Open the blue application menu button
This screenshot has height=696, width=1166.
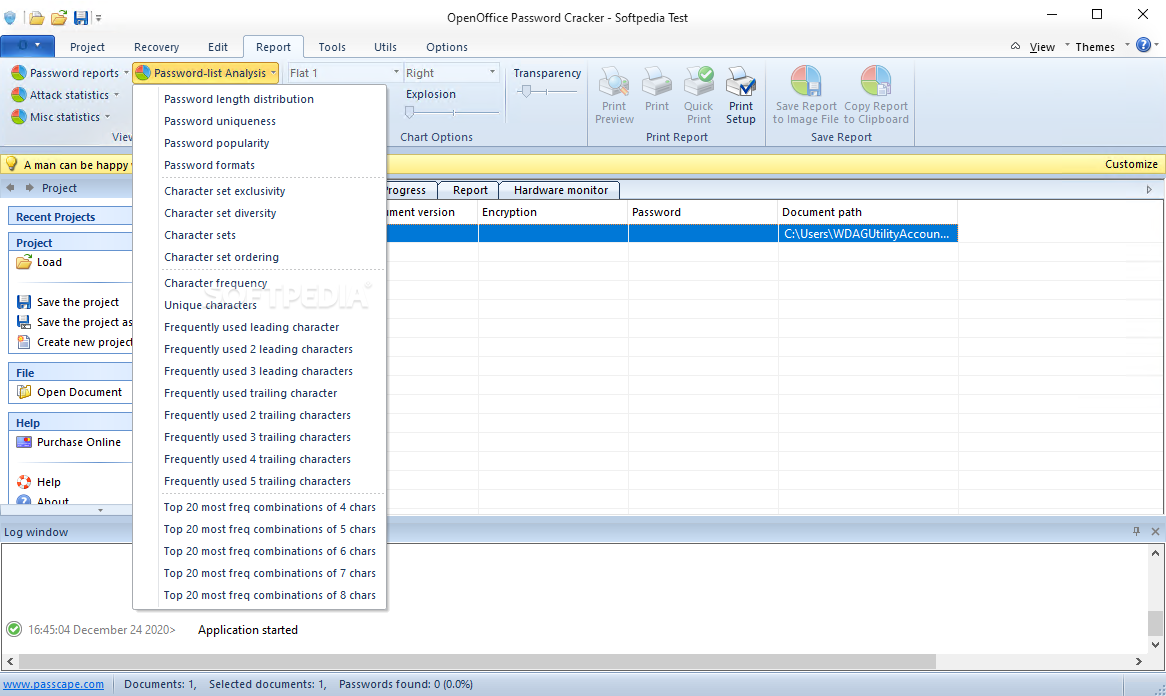[28, 46]
